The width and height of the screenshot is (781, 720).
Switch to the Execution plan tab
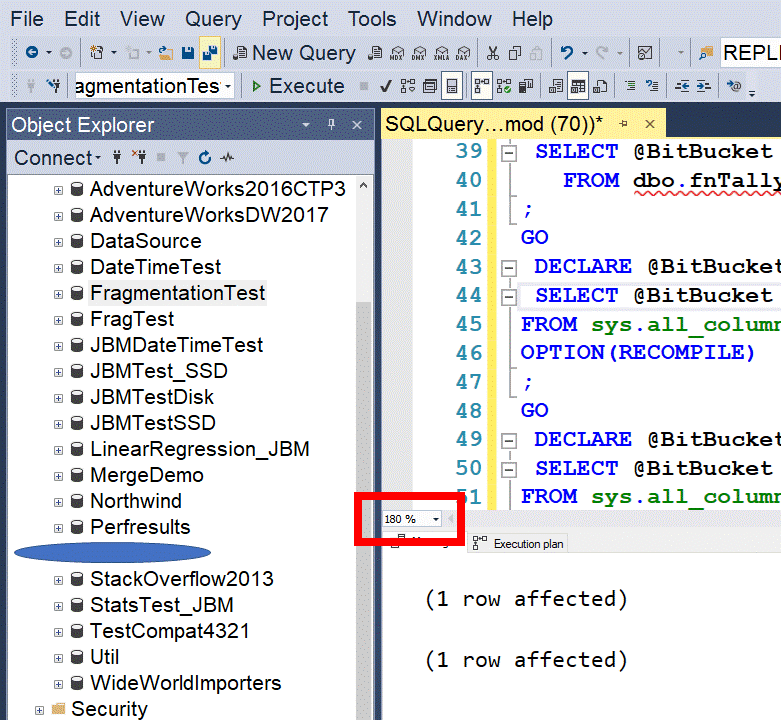pyautogui.click(x=519, y=544)
